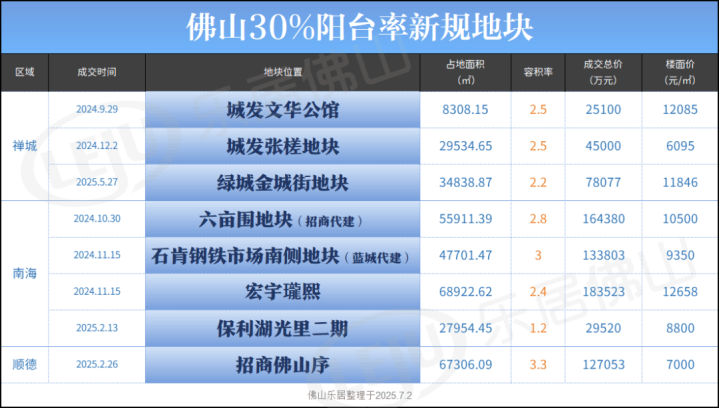Click the date 2025.2.26
Viewport: 719px width, 408px height.
click(x=97, y=364)
